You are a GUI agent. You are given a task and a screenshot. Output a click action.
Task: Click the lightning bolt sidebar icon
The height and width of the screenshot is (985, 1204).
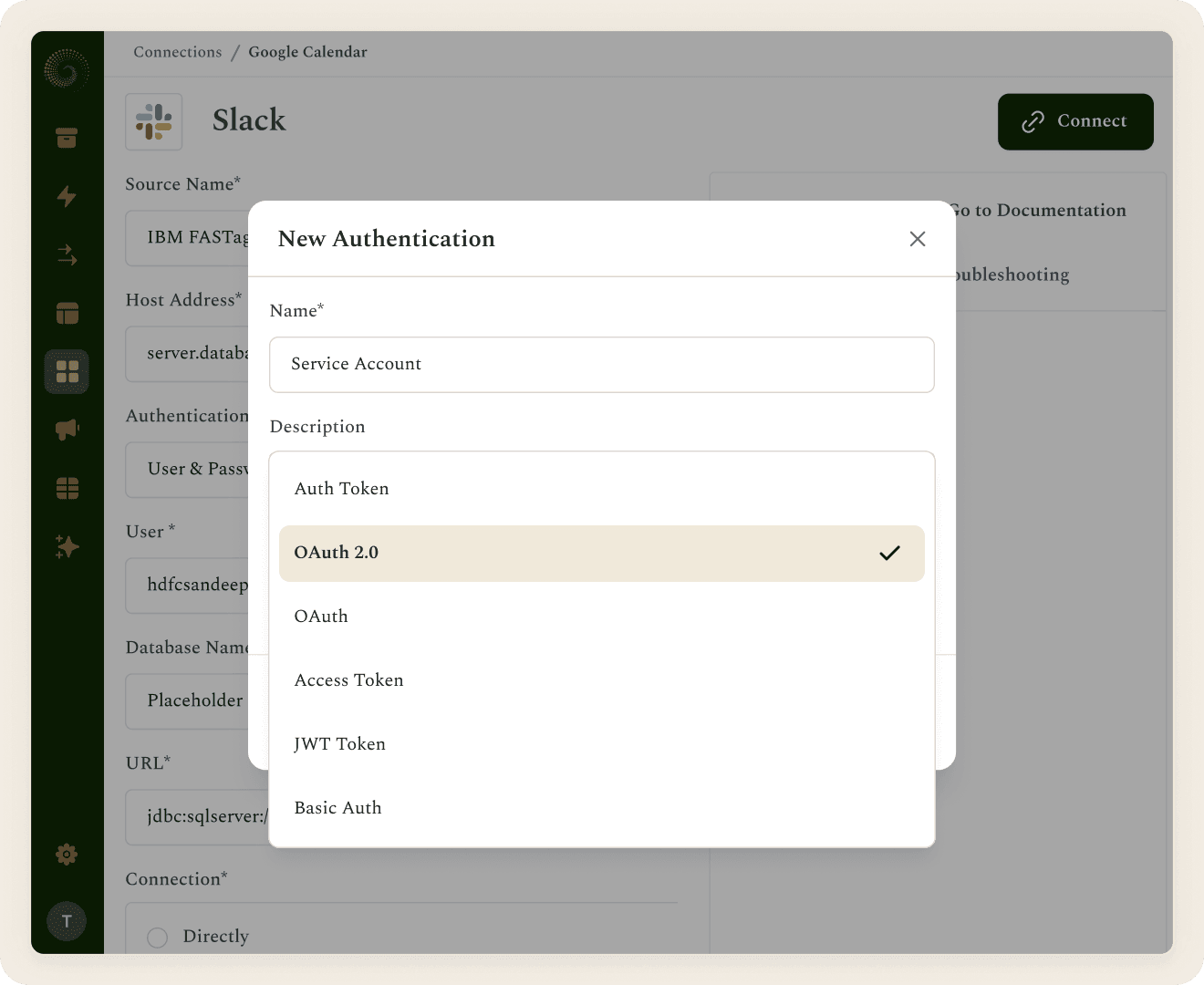tap(67, 196)
